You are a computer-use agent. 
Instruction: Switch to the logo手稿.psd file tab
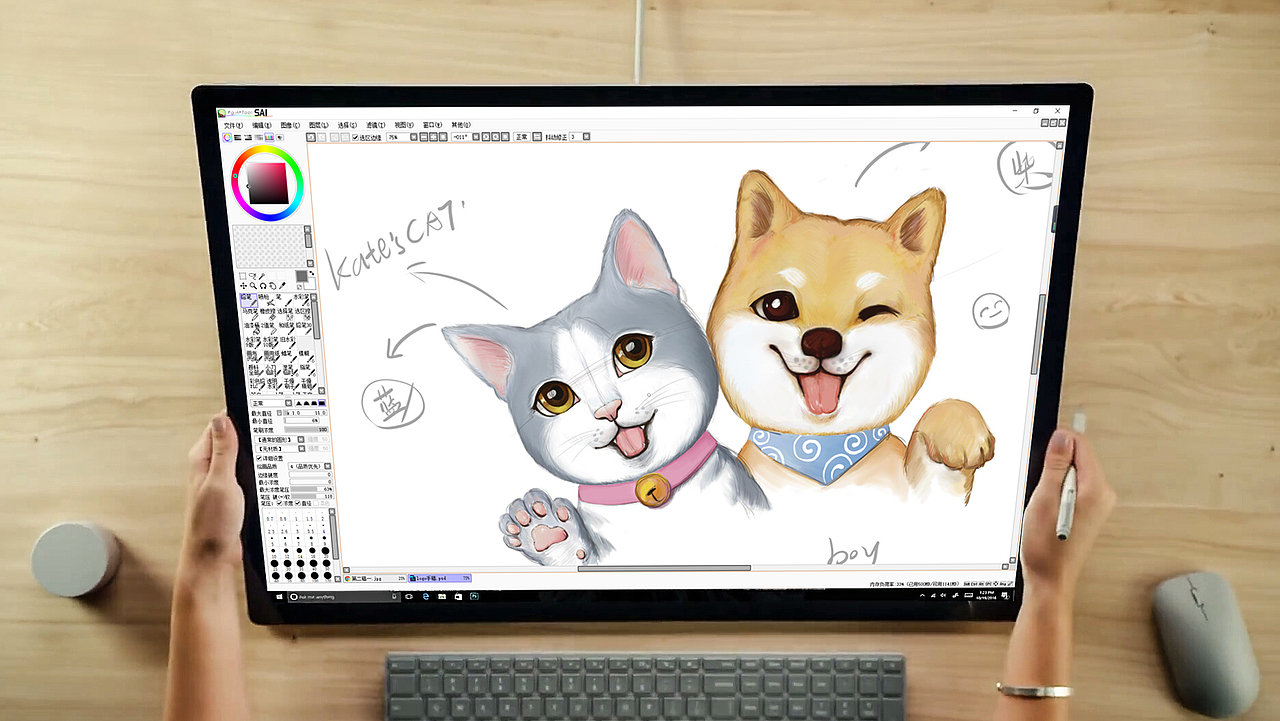point(440,578)
